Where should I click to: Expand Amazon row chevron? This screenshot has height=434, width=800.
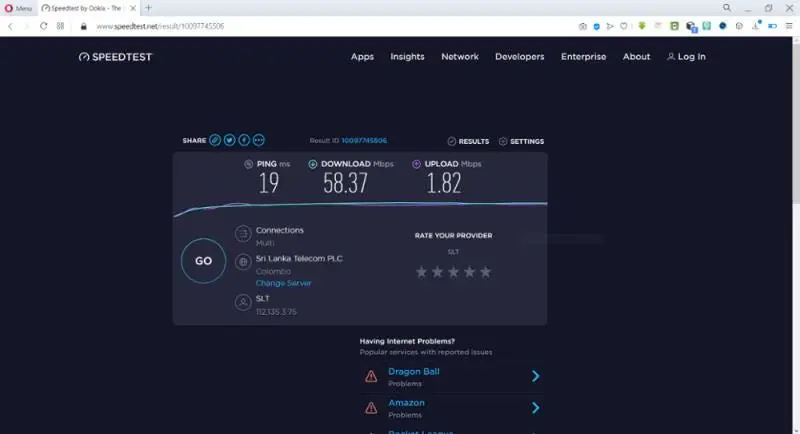536,407
